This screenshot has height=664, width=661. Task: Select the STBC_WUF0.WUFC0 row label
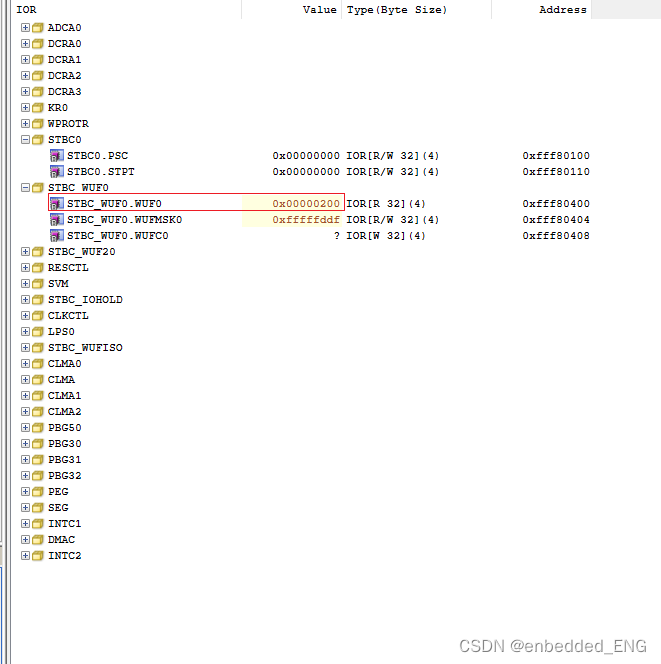118,236
